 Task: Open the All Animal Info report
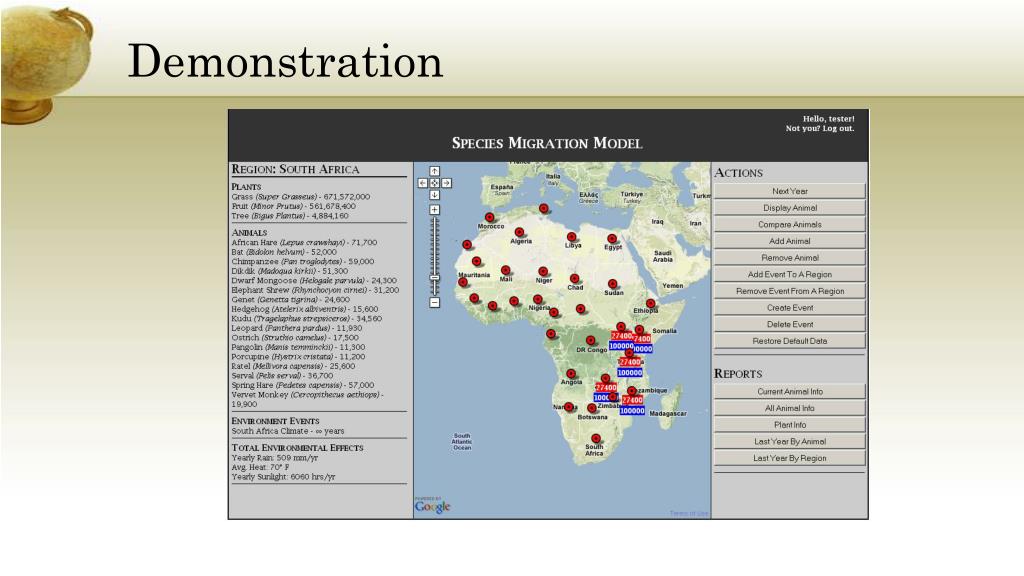pos(790,408)
